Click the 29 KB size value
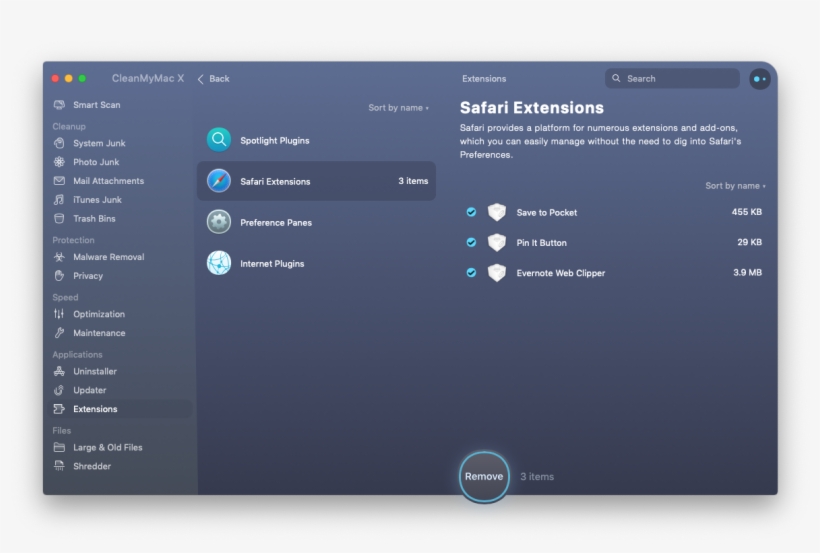Image resolution: width=820 pixels, height=553 pixels. tap(749, 242)
